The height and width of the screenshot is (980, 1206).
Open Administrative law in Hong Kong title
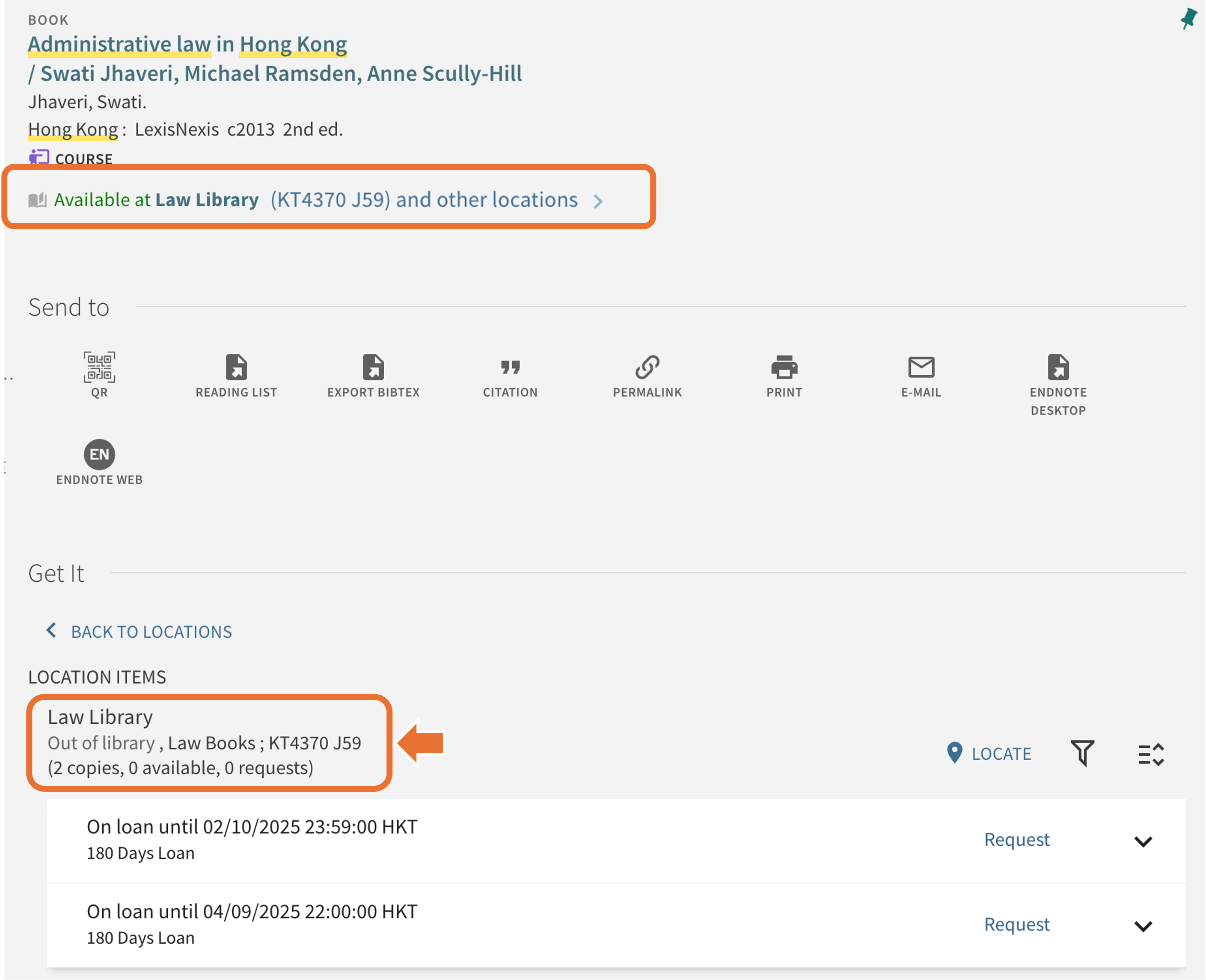tap(187, 44)
